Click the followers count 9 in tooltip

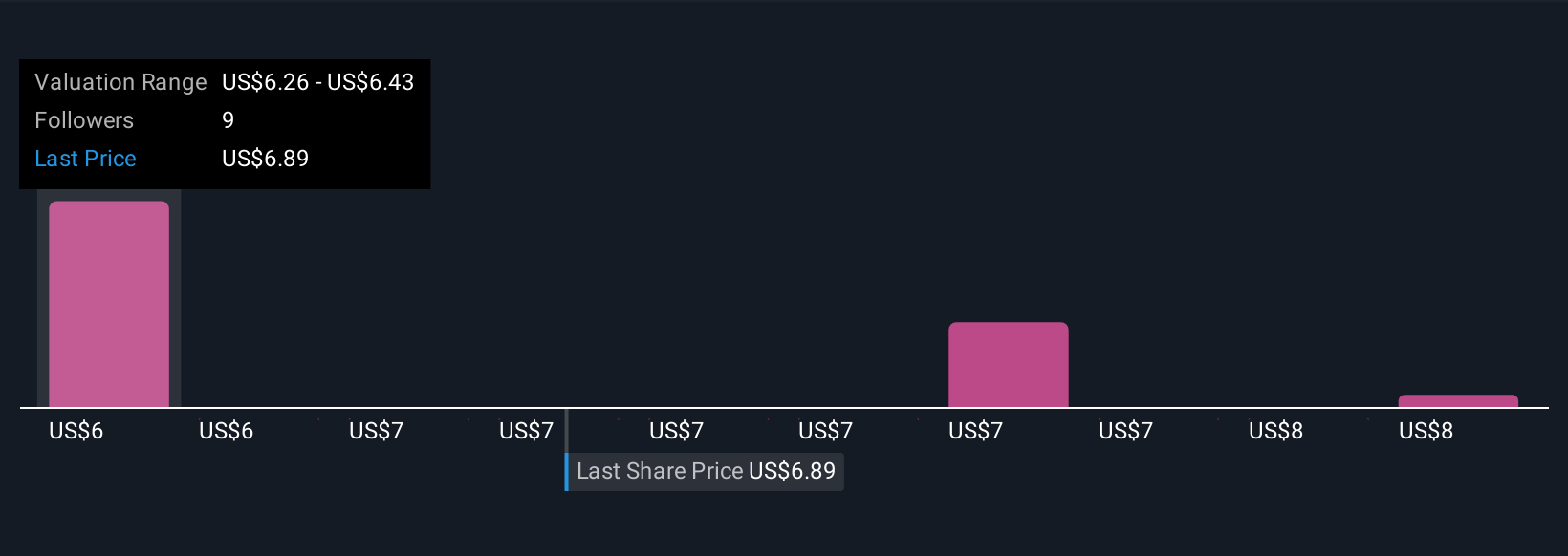pos(228,120)
